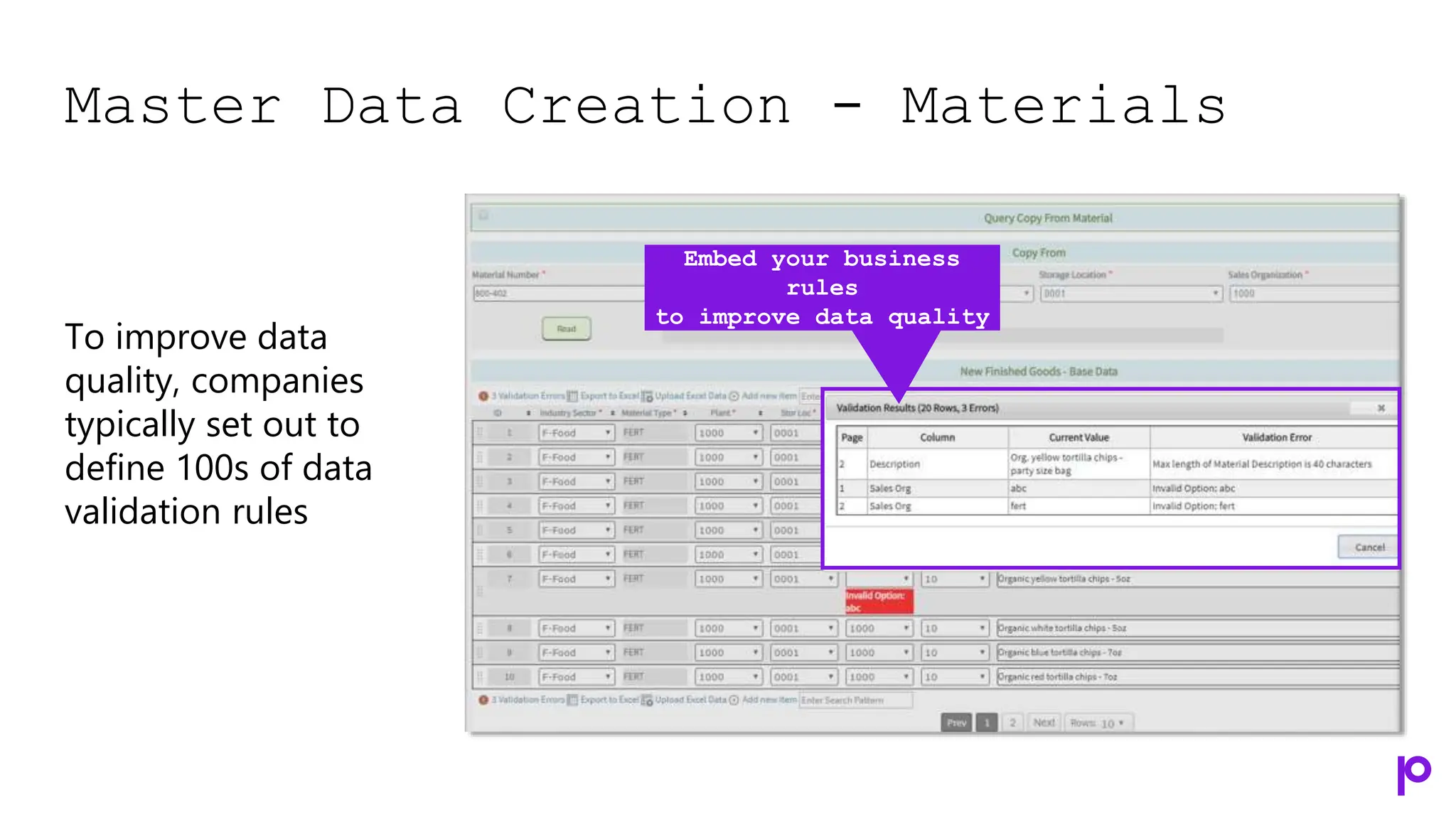Screen dimensions: 1456x819
Task: Click the red validation errors icon in the top toolbar
Action: coord(483,396)
